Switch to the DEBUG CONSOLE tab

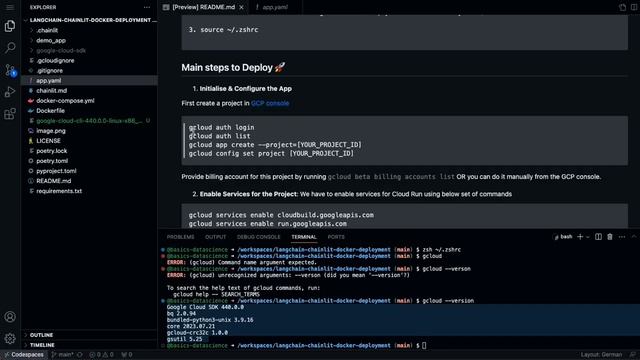coord(258,237)
